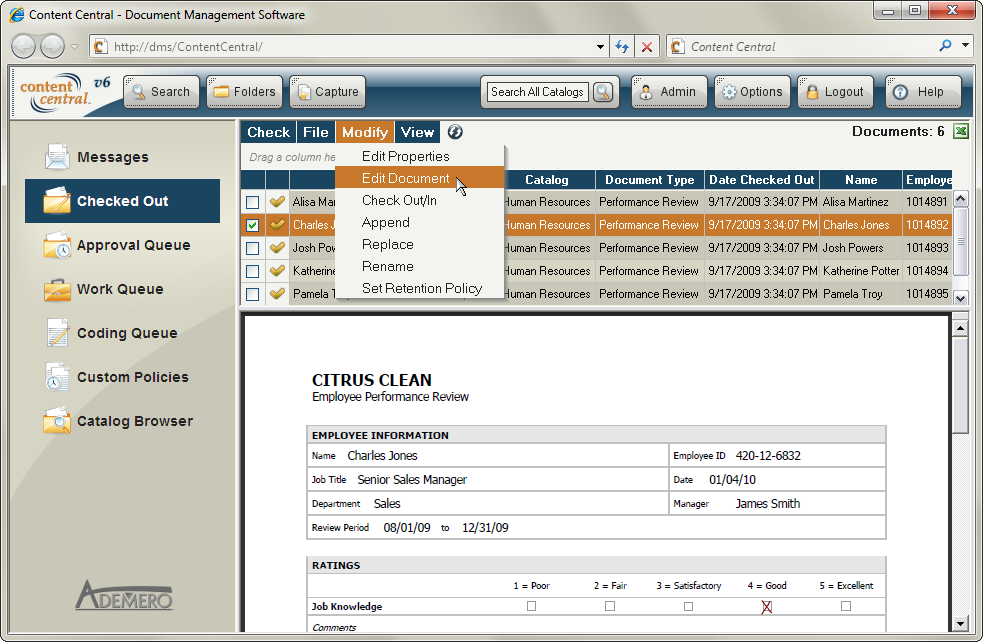Open the browser search provider dropdown arrow
The height and width of the screenshot is (642, 983).
[966, 46]
